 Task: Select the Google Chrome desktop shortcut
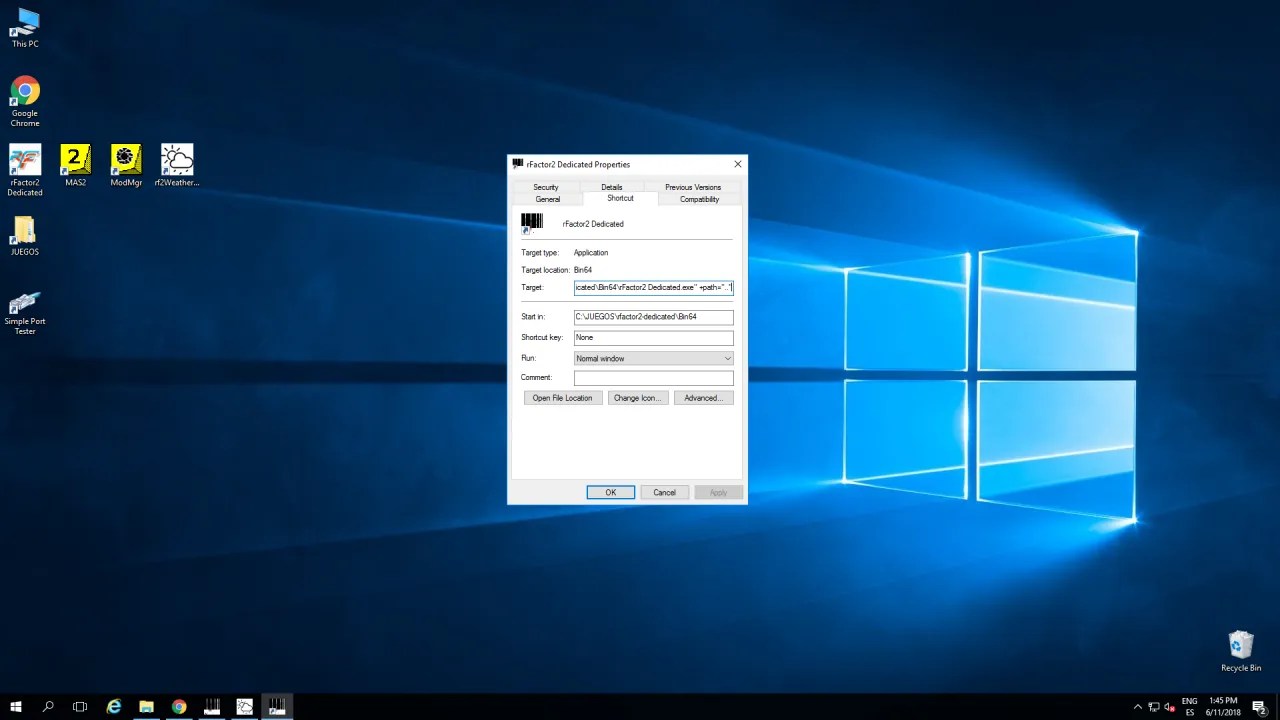point(25,102)
